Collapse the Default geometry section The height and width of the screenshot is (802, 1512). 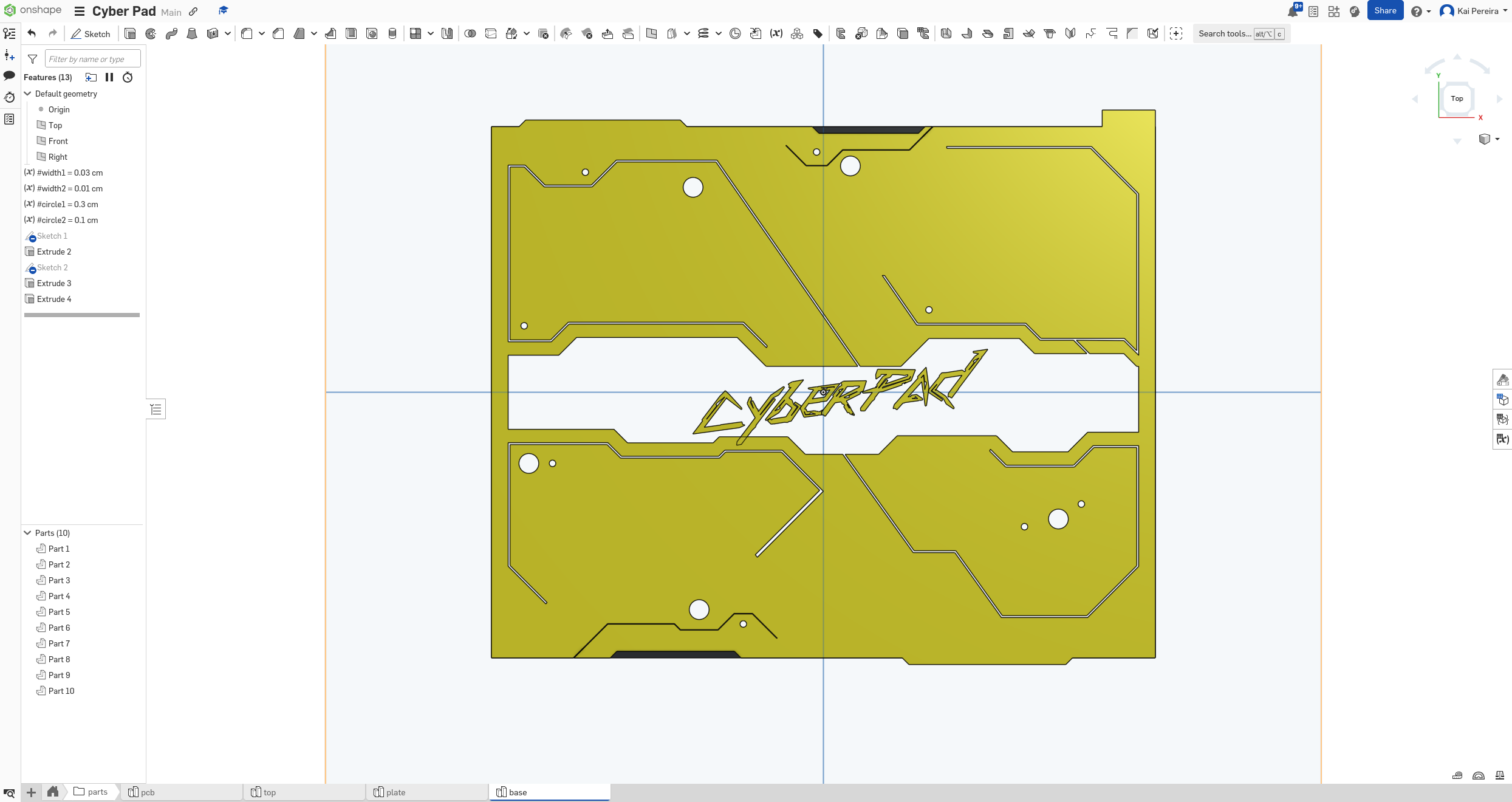point(27,94)
